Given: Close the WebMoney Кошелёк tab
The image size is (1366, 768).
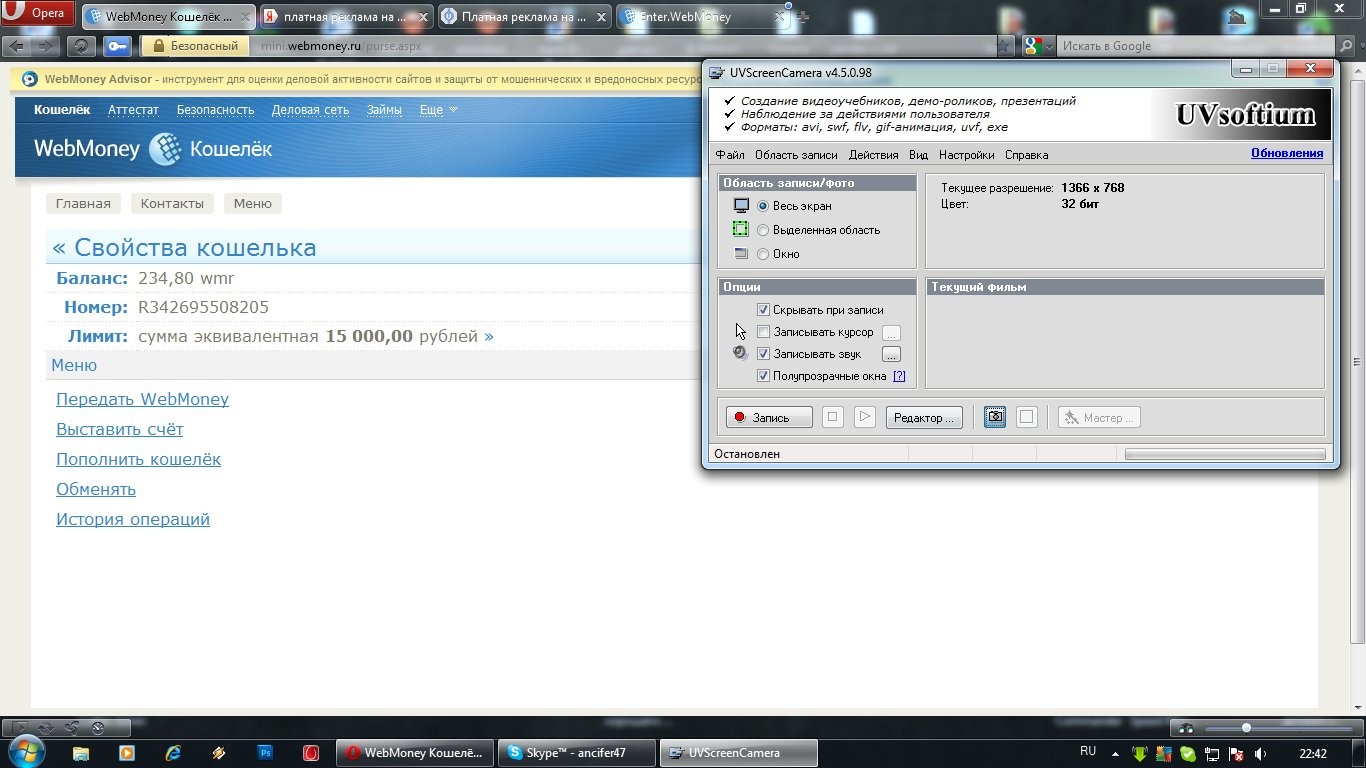Looking at the screenshot, I should pos(245,17).
